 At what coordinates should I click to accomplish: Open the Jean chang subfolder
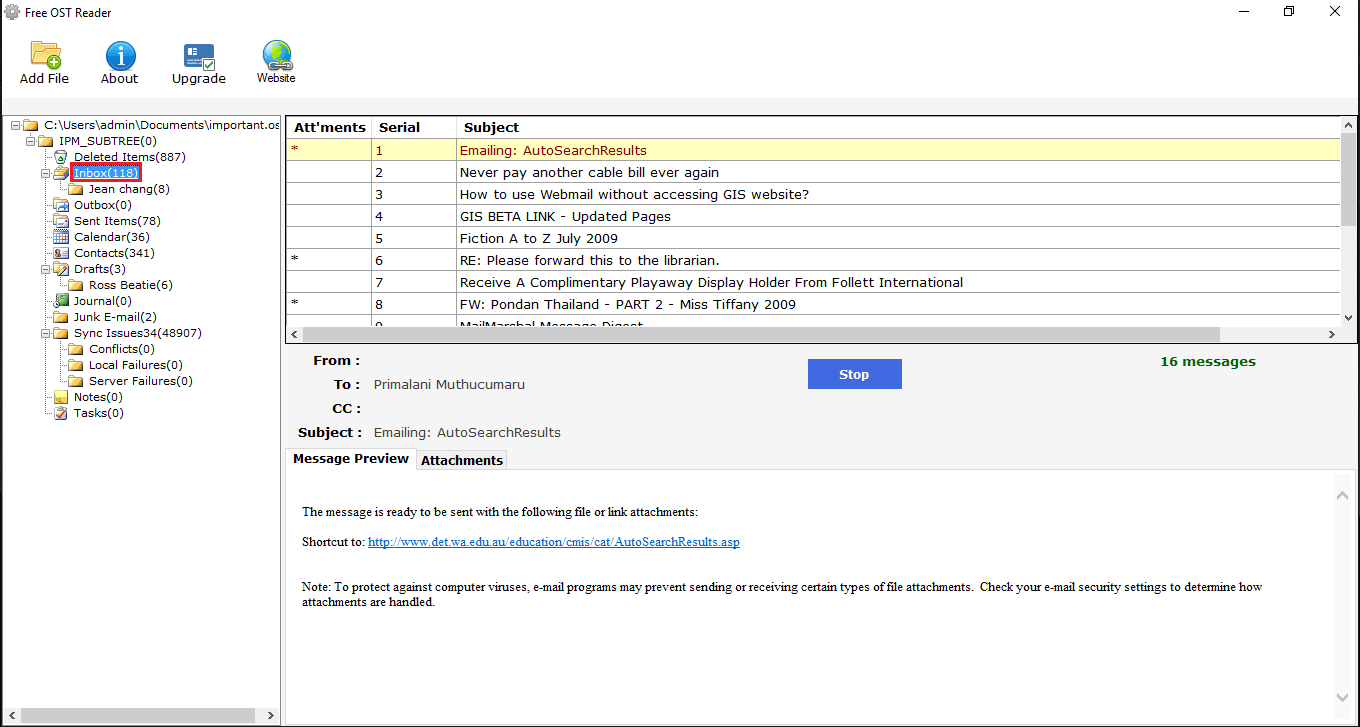(128, 189)
